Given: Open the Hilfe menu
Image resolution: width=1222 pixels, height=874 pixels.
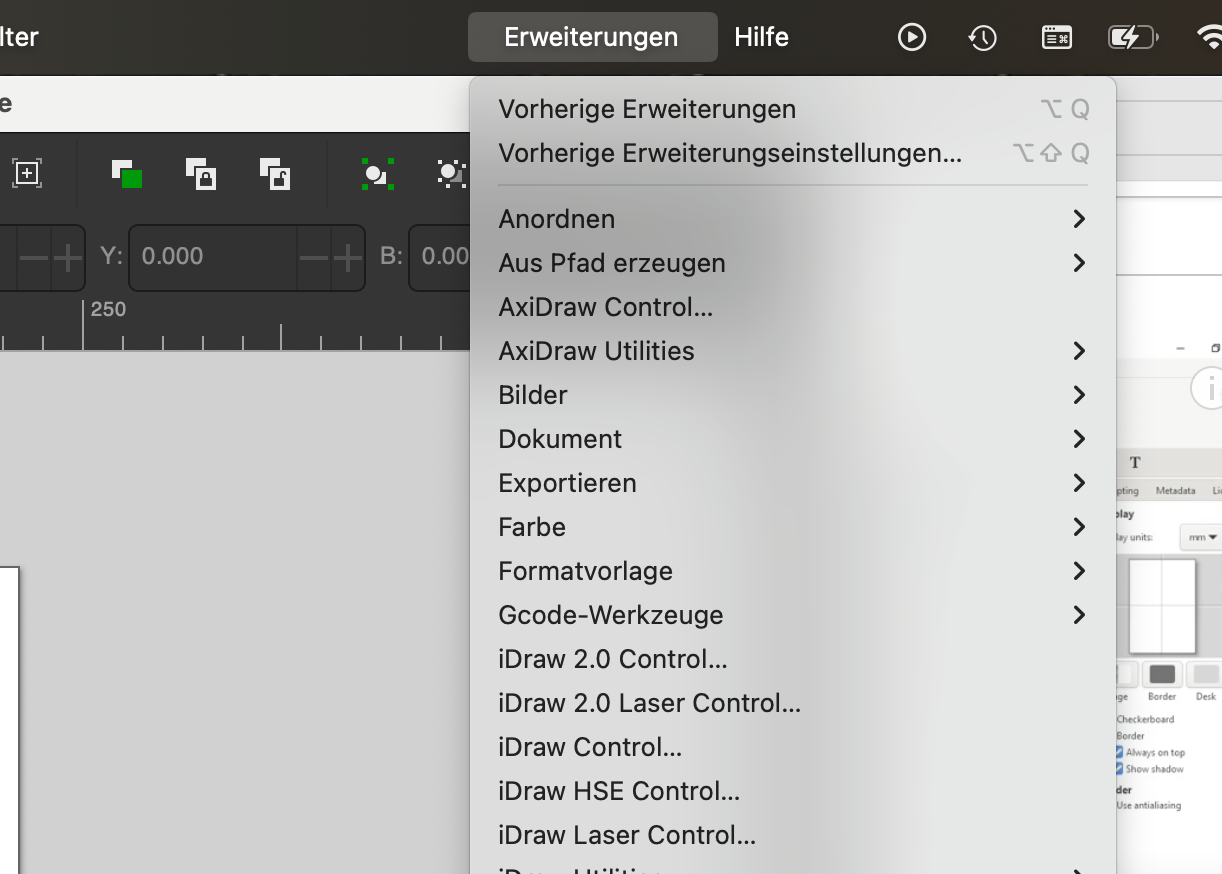Looking at the screenshot, I should coord(761,38).
